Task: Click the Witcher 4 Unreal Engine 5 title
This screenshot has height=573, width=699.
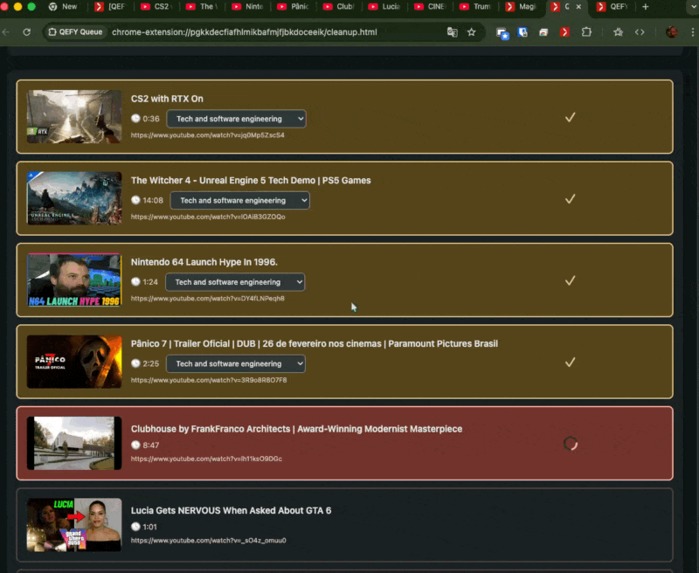Action: pos(251,180)
